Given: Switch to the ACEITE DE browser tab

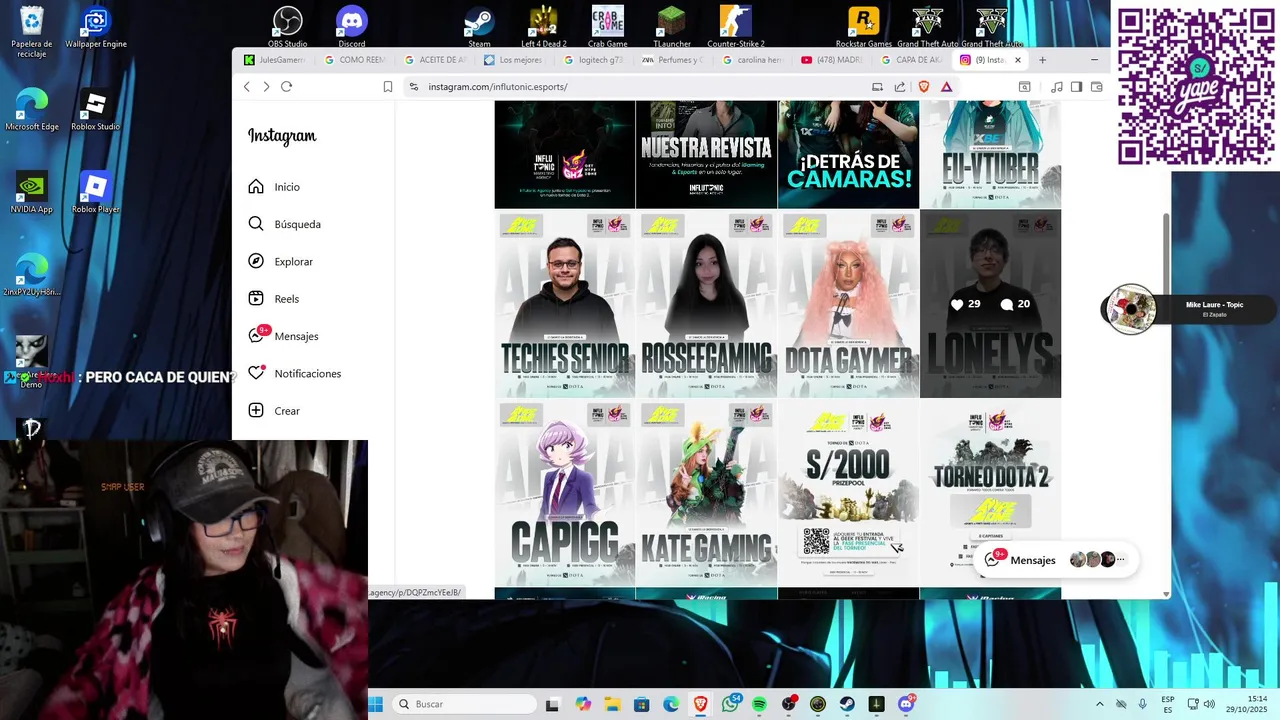Looking at the screenshot, I should point(436,60).
